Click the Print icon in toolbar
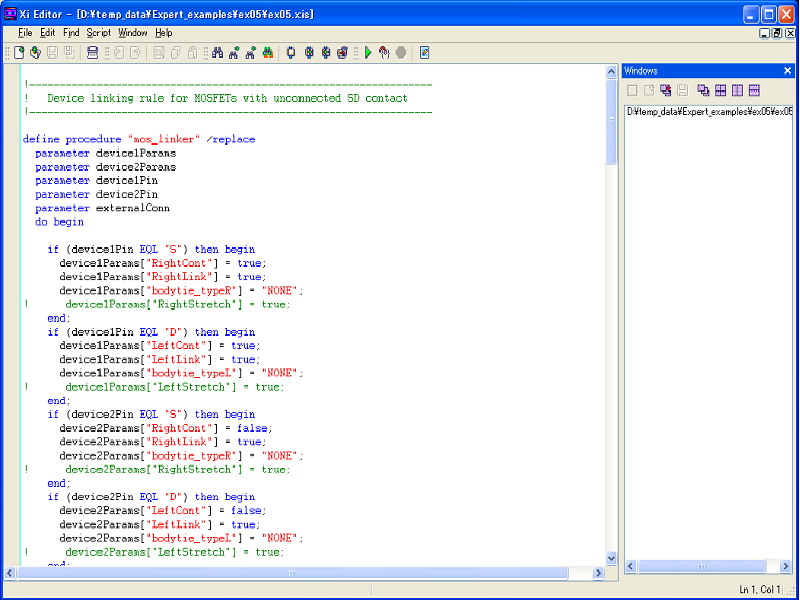800x600 pixels. (x=93, y=53)
